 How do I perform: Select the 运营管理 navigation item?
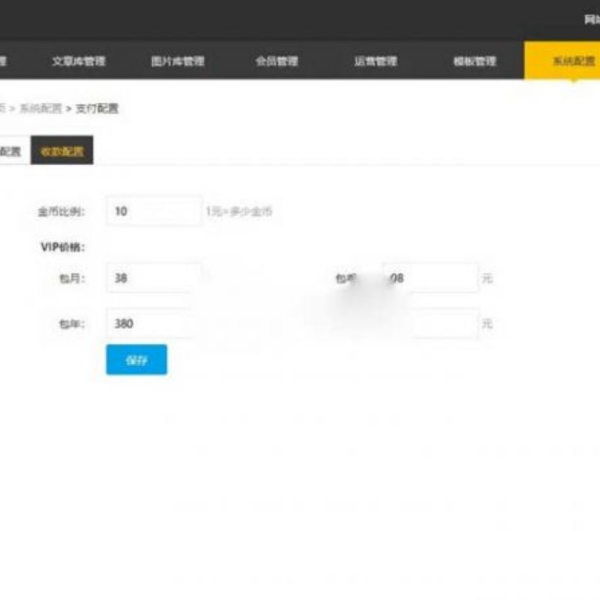click(x=375, y=61)
